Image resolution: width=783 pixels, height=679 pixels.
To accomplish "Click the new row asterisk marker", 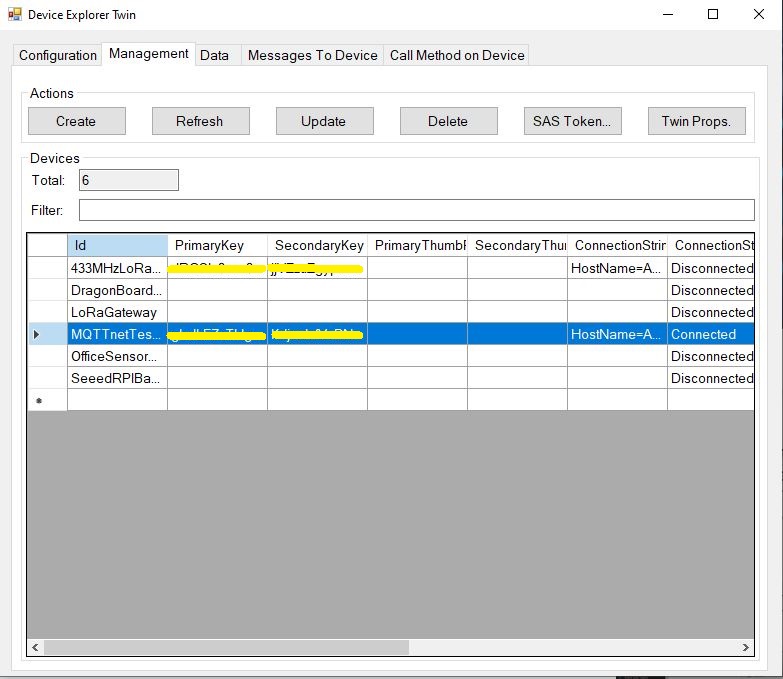I will click(39, 401).
